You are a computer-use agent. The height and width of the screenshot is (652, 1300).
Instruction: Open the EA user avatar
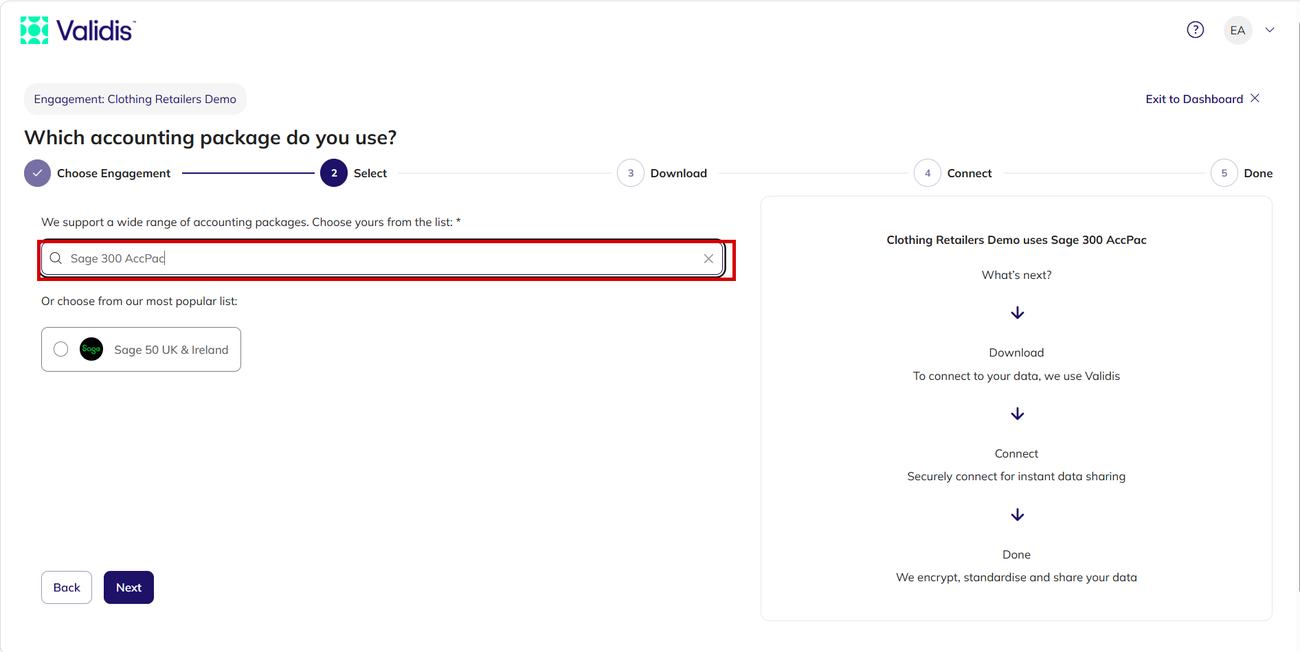pyautogui.click(x=1238, y=30)
